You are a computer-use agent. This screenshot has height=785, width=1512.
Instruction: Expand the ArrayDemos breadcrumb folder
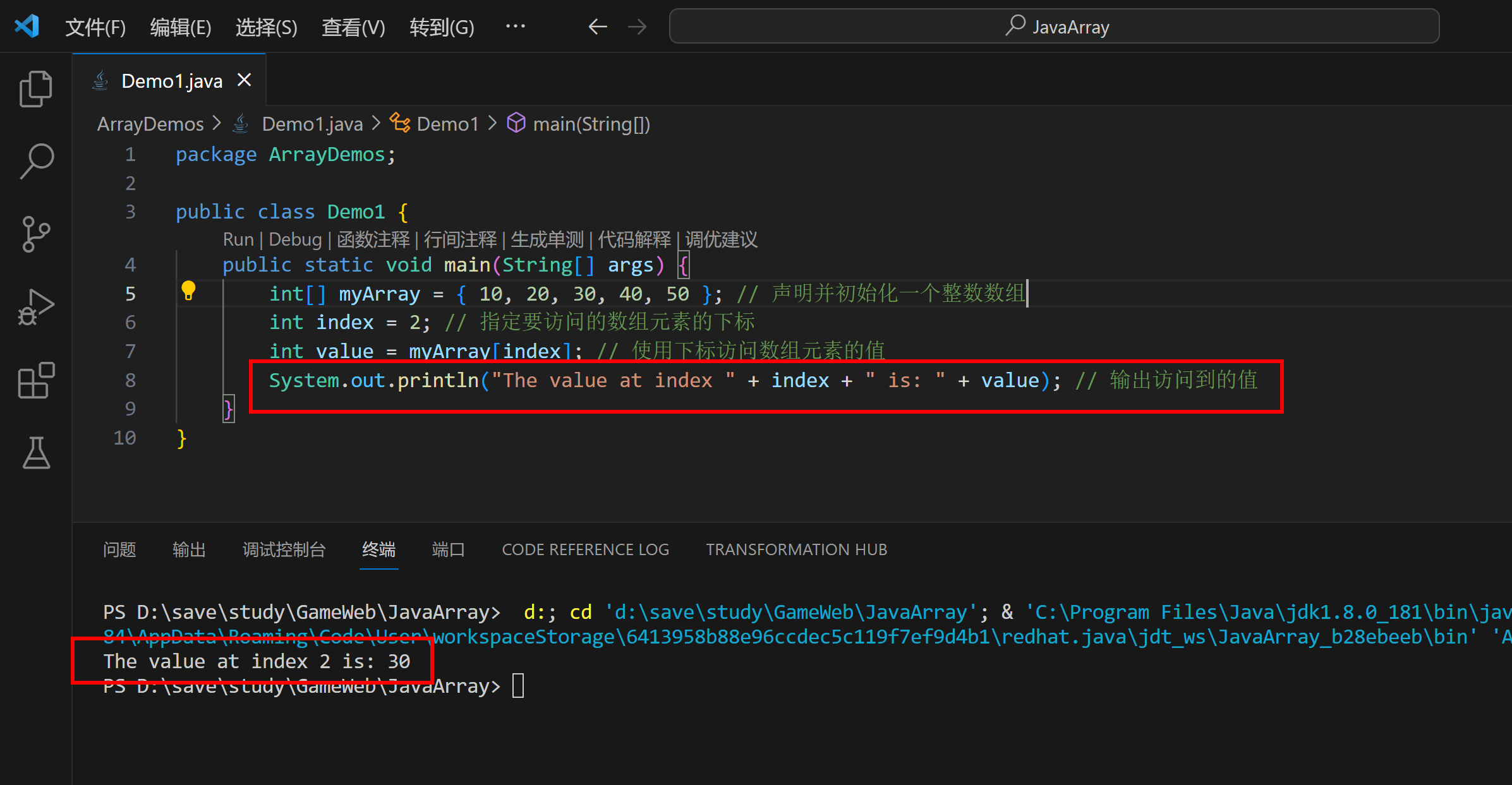point(150,124)
